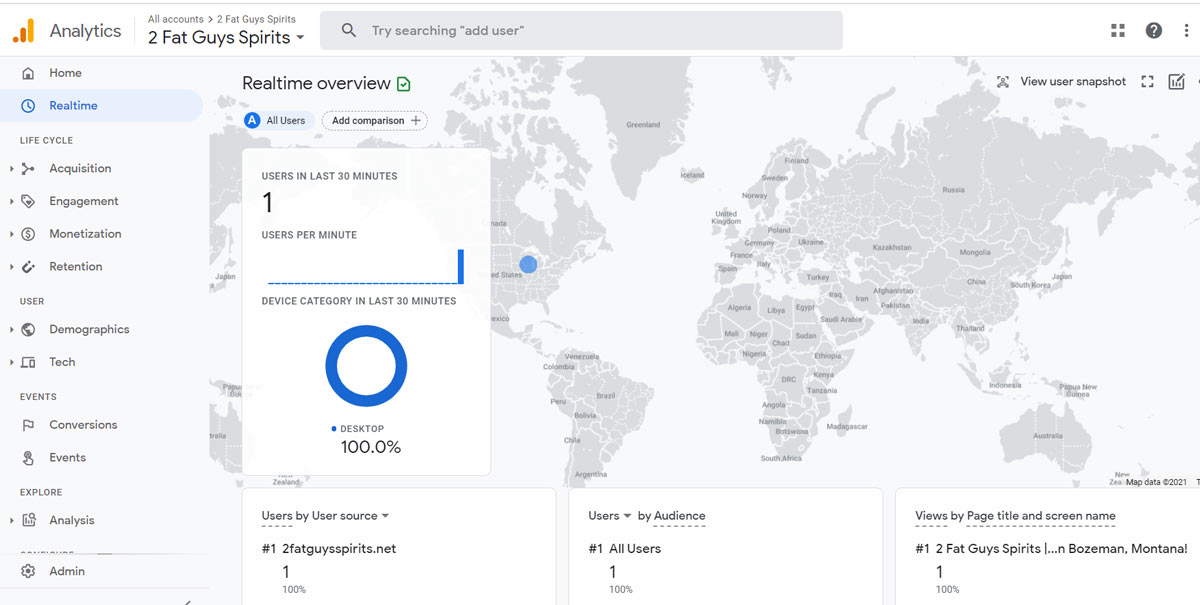Open Analysis under Explore
Screen dimensions: 1200x605
click(72, 521)
